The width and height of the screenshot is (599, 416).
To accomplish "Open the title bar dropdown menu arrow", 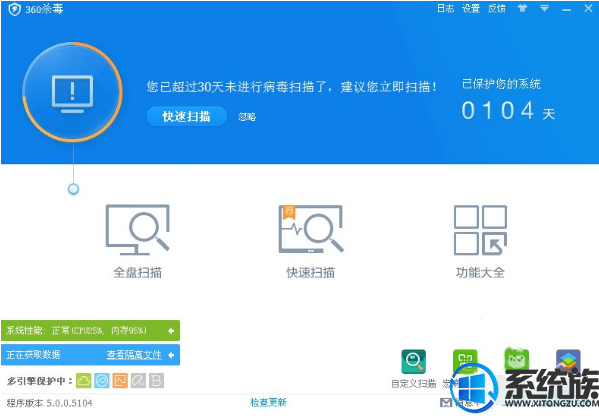I will point(544,8).
